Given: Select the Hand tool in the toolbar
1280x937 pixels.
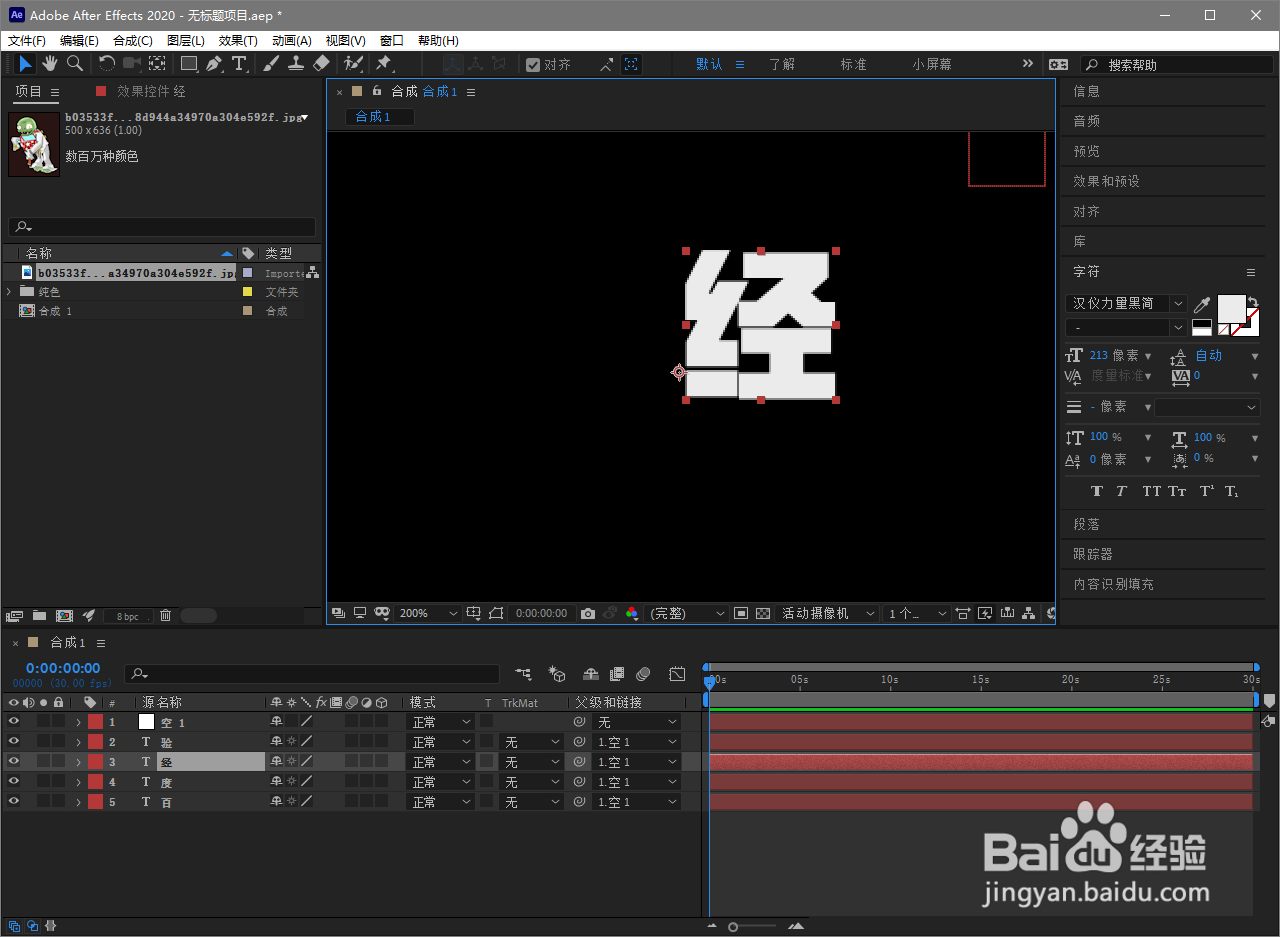Looking at the screenshot, I should tap(49, 63).
